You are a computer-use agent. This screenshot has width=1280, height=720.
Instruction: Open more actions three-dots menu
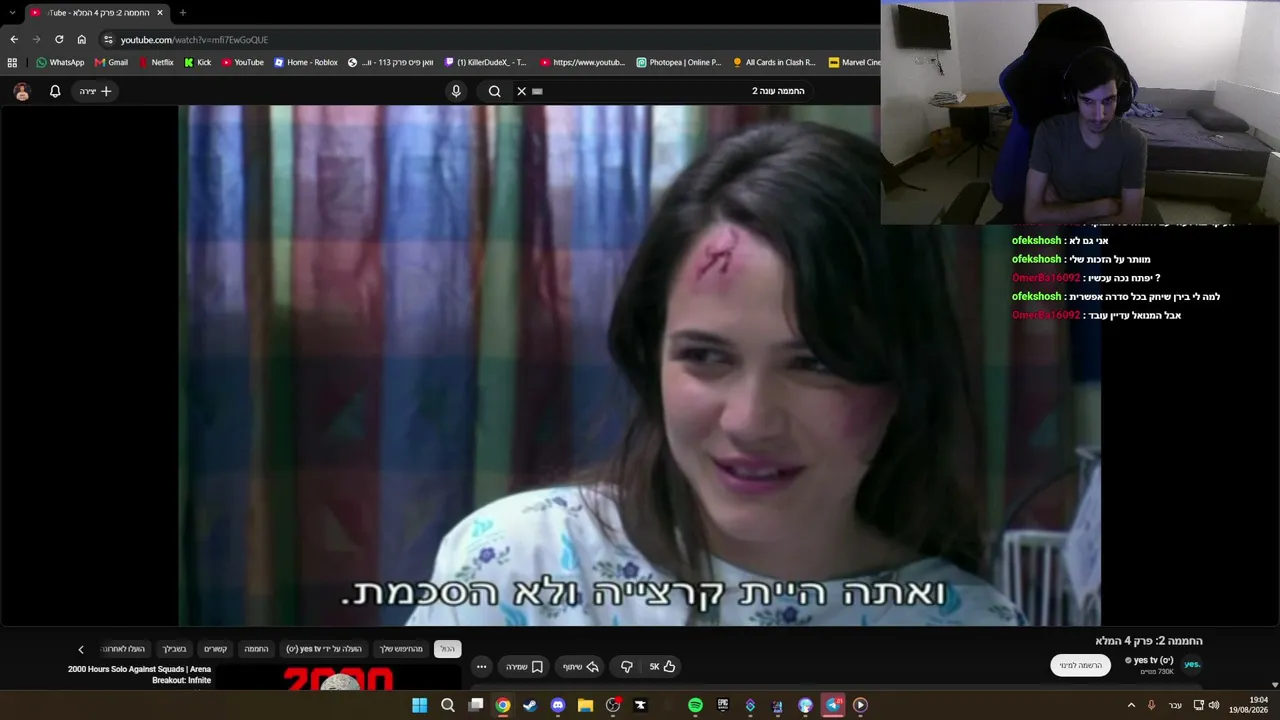481,667
